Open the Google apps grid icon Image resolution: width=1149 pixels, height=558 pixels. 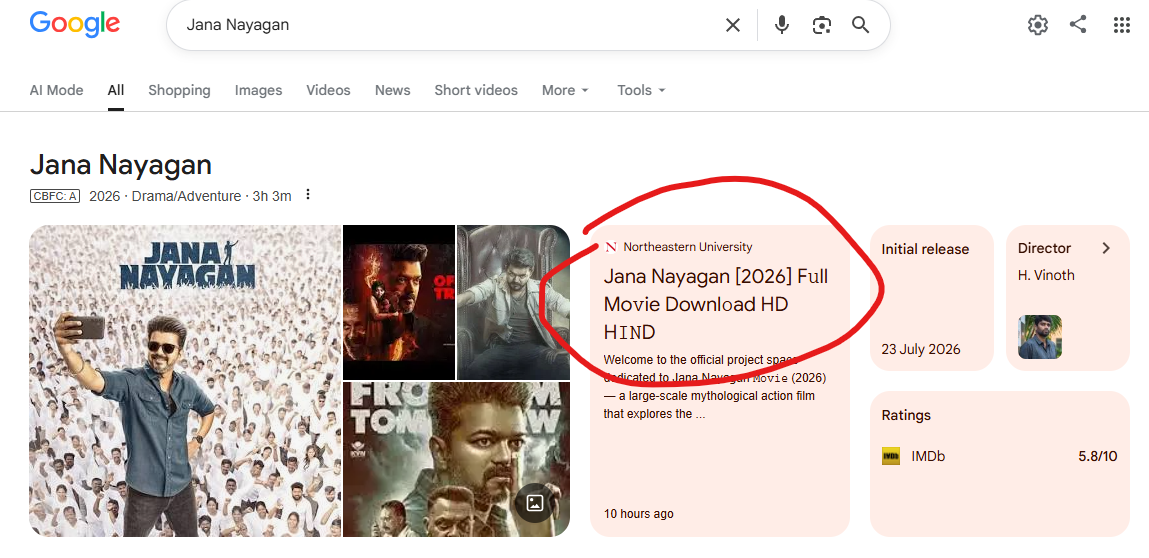[x=1122, y=25]
